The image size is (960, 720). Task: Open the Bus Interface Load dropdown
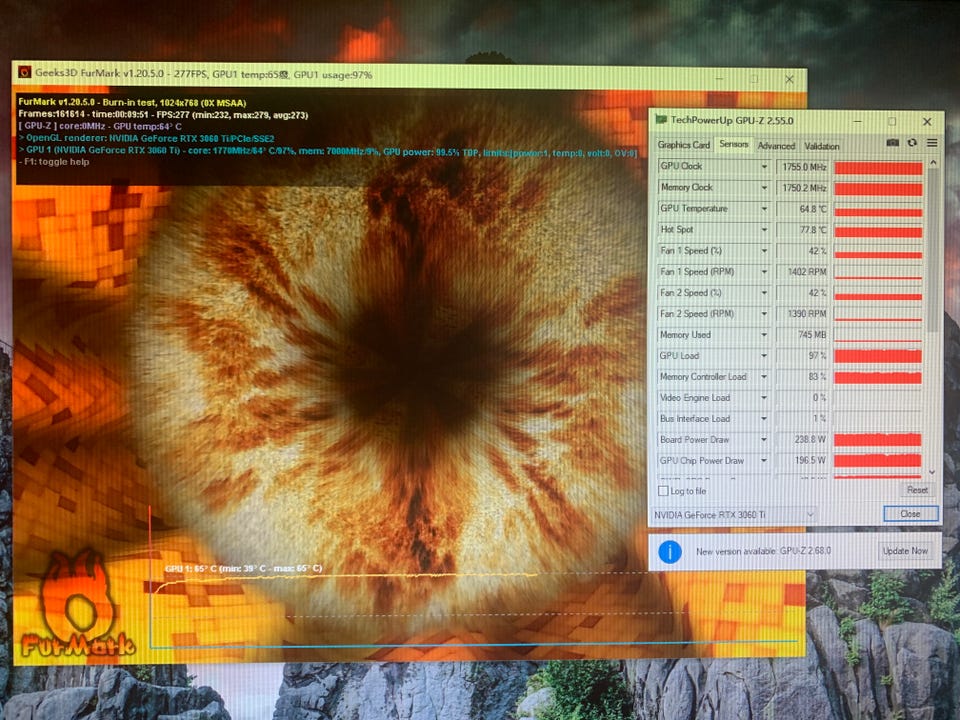point(764,419)
